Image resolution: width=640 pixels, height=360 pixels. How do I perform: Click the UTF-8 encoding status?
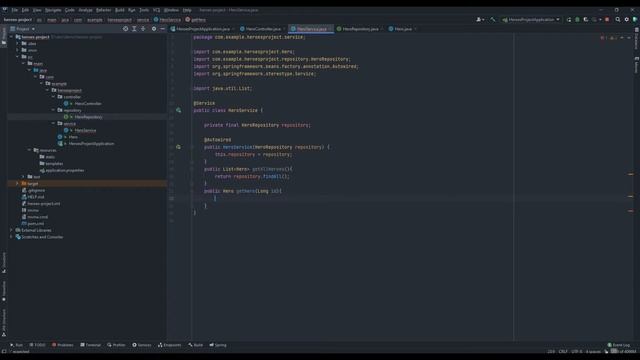[x=577, y=351]
